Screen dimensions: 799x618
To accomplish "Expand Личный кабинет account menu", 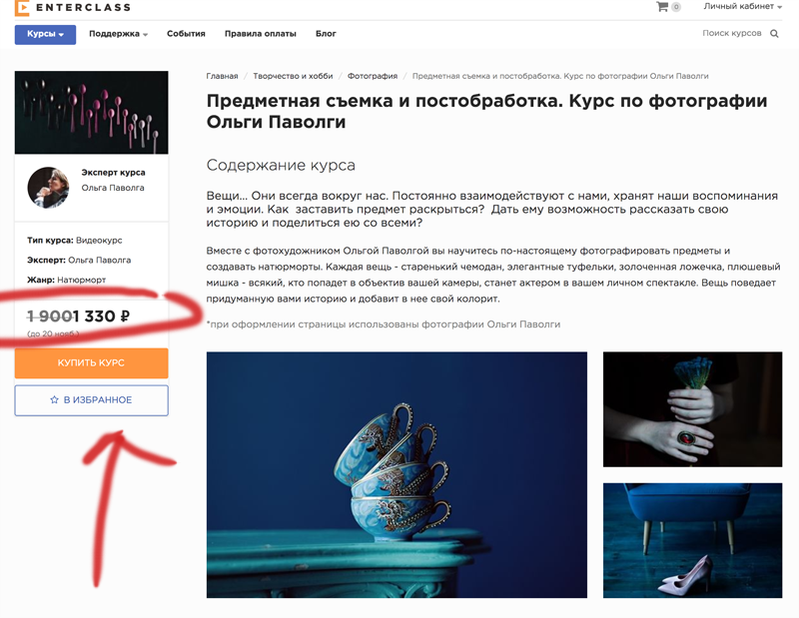I will pos(742,7).
